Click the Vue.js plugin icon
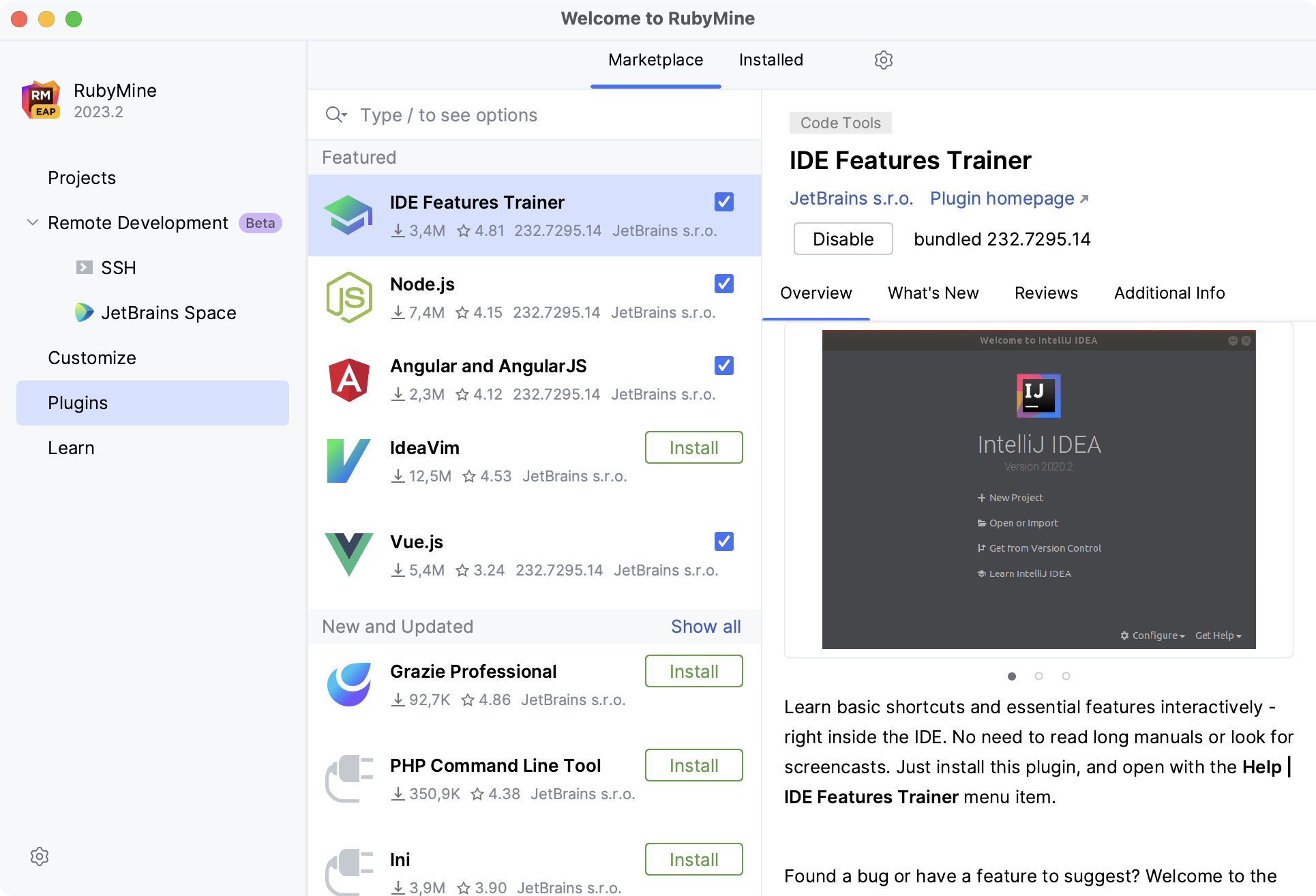 point(349,555)
